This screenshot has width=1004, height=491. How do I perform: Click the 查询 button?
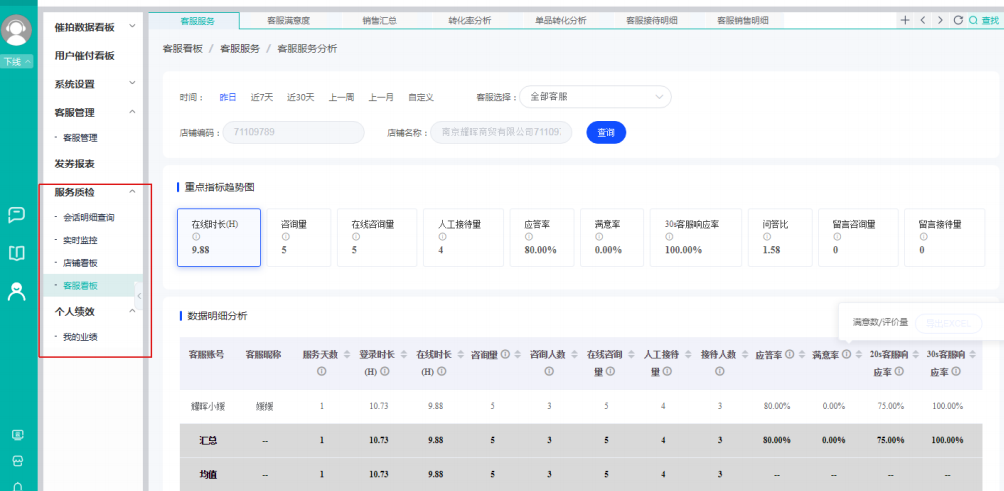tap(606, 133)
